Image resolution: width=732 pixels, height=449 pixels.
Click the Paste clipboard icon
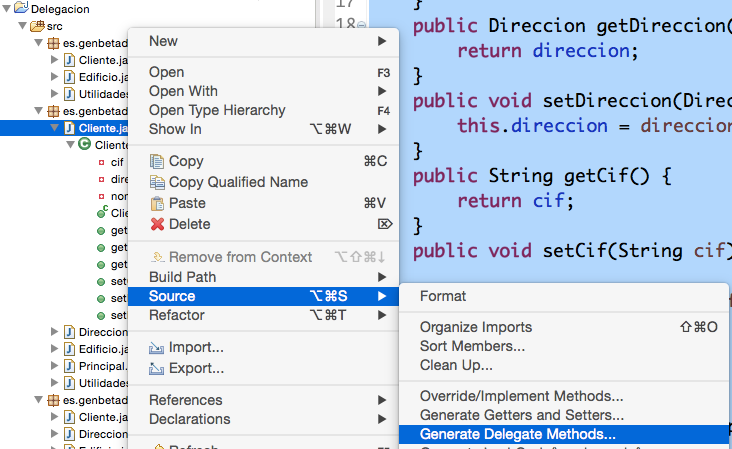[x=157, y=203]
